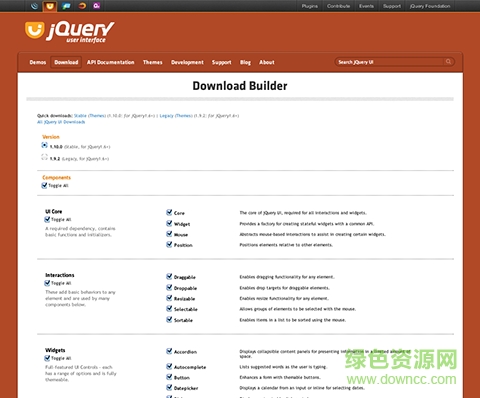Screen dimensions: 480x398
Task: Uncheck the Autocomplete widget
Action: 169,366
